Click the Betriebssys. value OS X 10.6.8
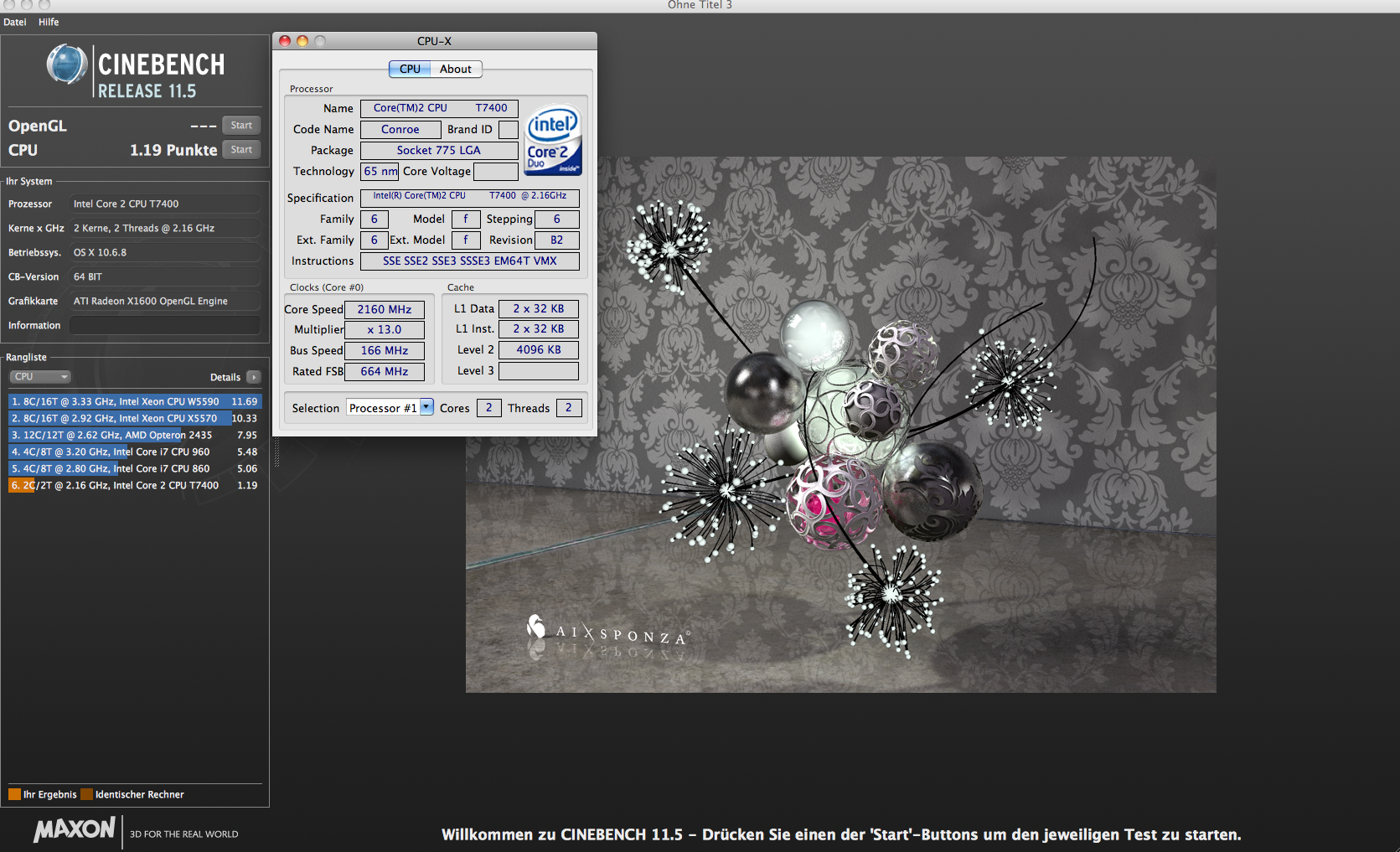This screenshot has width=1400, height=852. (x=165, y=252)
